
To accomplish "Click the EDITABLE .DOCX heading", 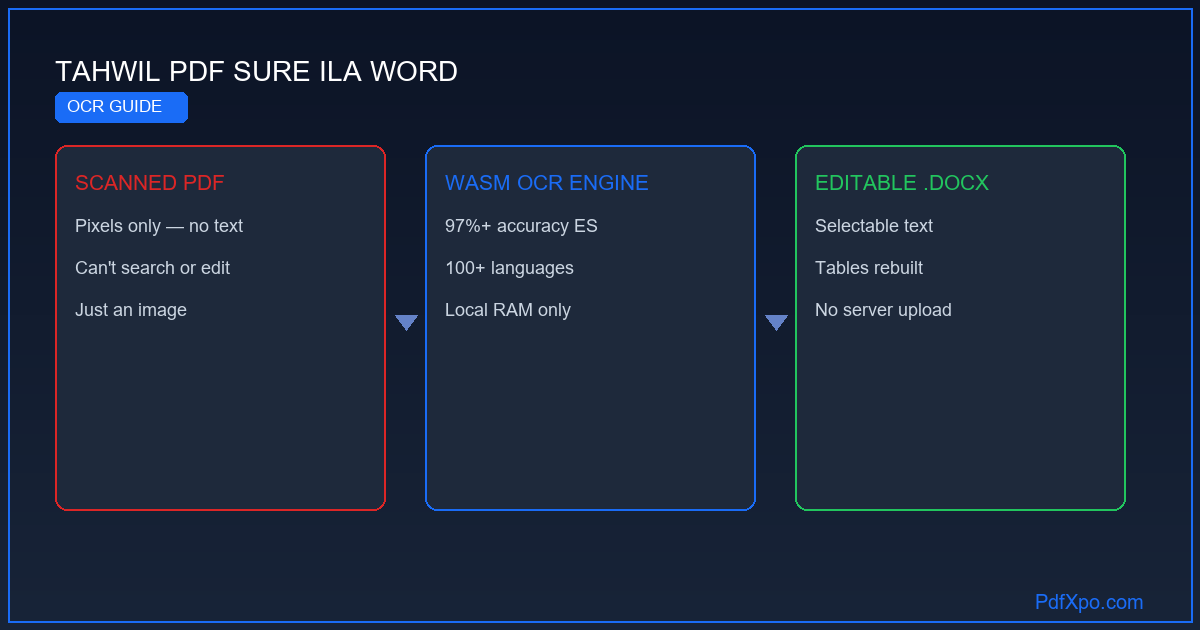I will pos(902,183).
